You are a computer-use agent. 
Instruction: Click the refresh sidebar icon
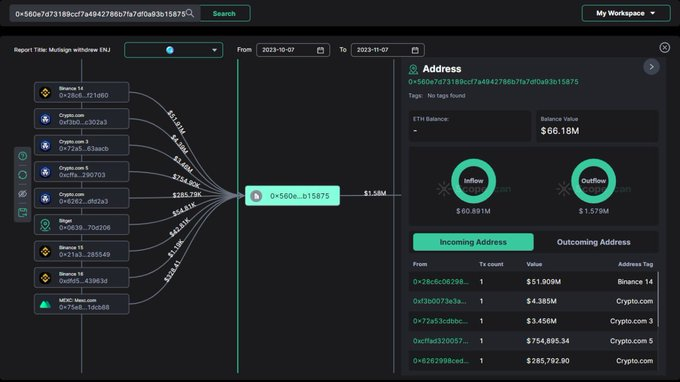coord(23,175)
